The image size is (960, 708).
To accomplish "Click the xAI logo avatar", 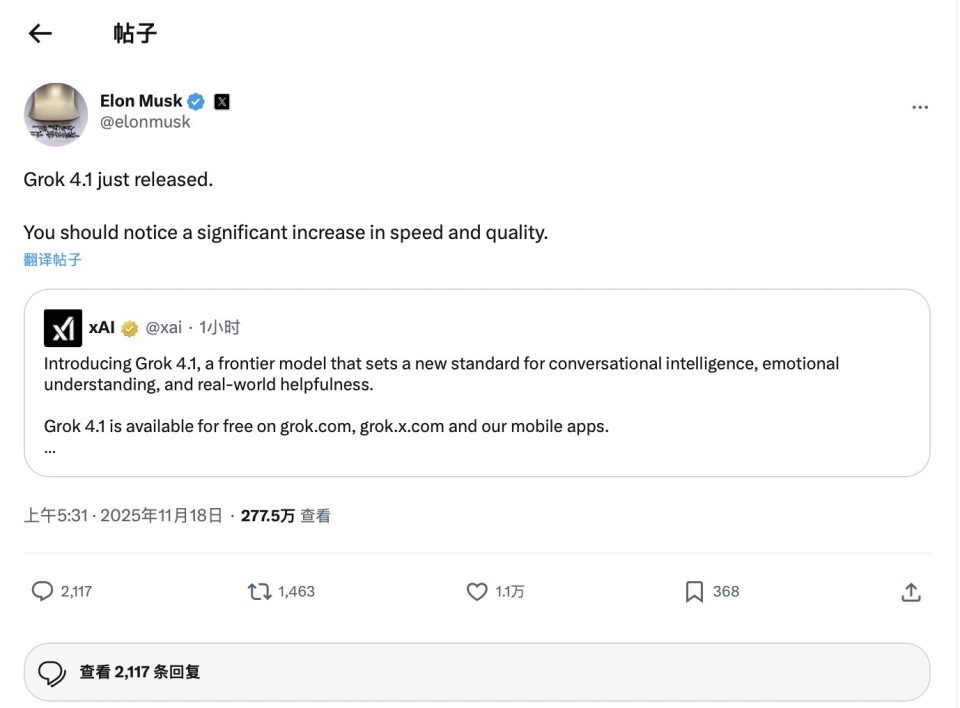I will [63, 328].
